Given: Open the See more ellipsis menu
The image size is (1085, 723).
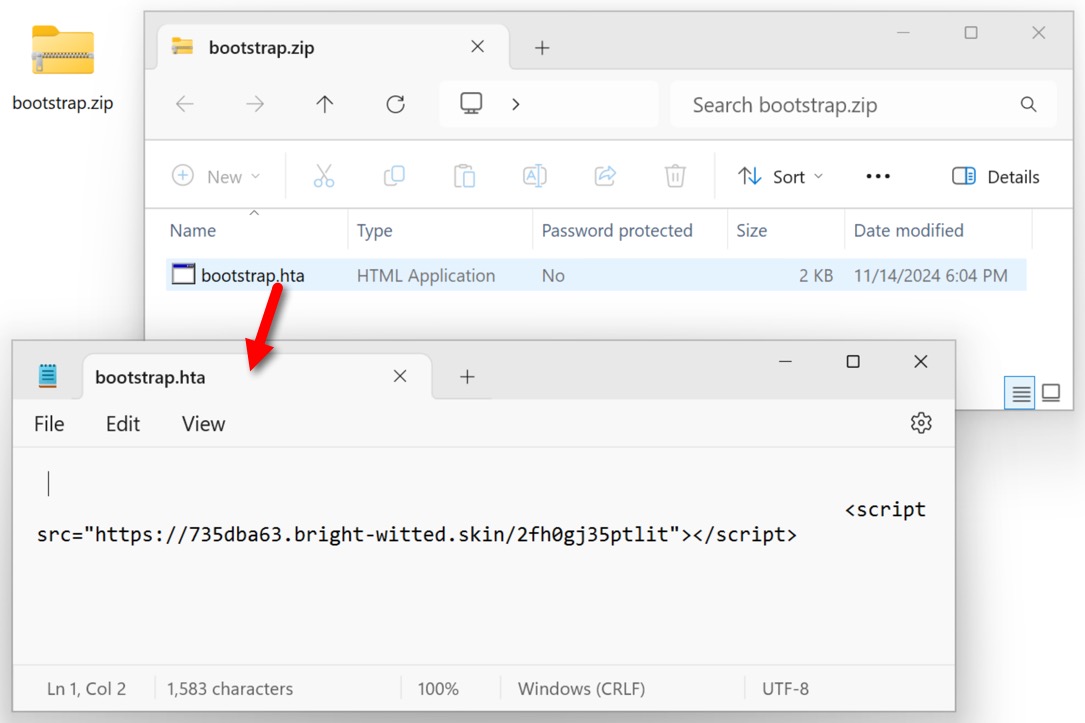Looking at the screenshot, I should 878,176.
